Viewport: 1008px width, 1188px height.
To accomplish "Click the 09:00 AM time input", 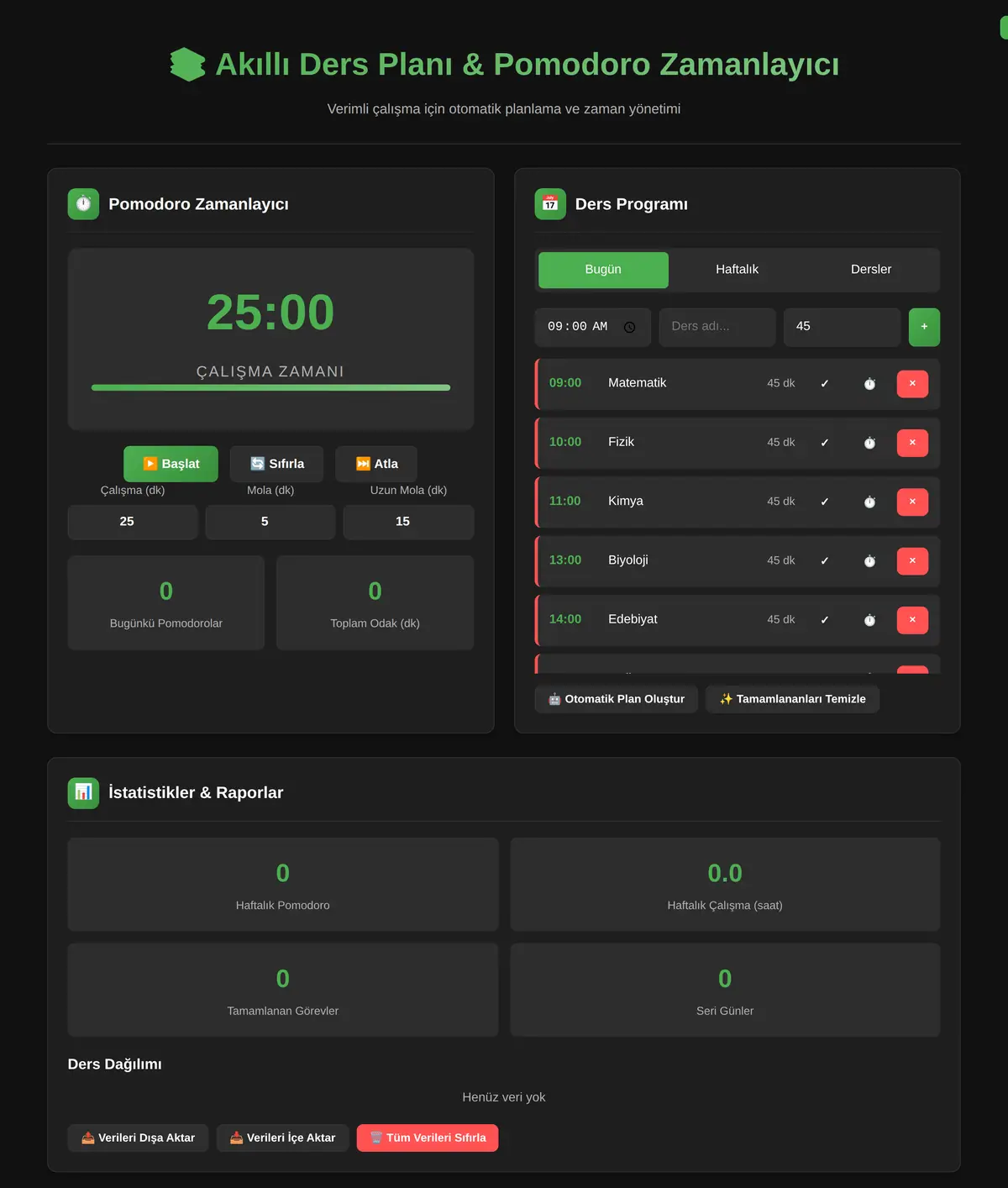I will point(593,327).
